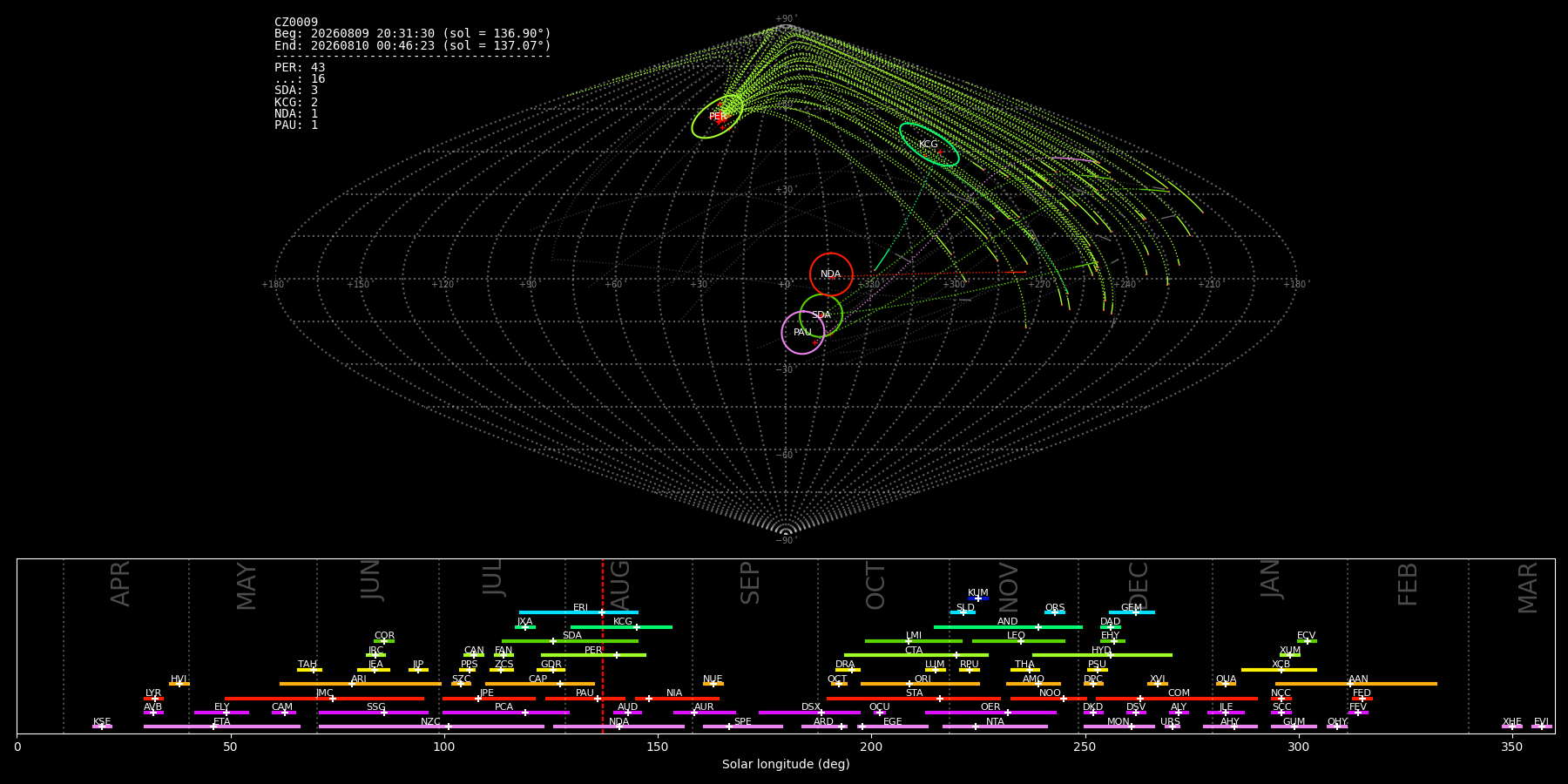Click the KCG: 2 count in the legend
The width and height of the screenshot is (1568, 784).
click(296, 103)
